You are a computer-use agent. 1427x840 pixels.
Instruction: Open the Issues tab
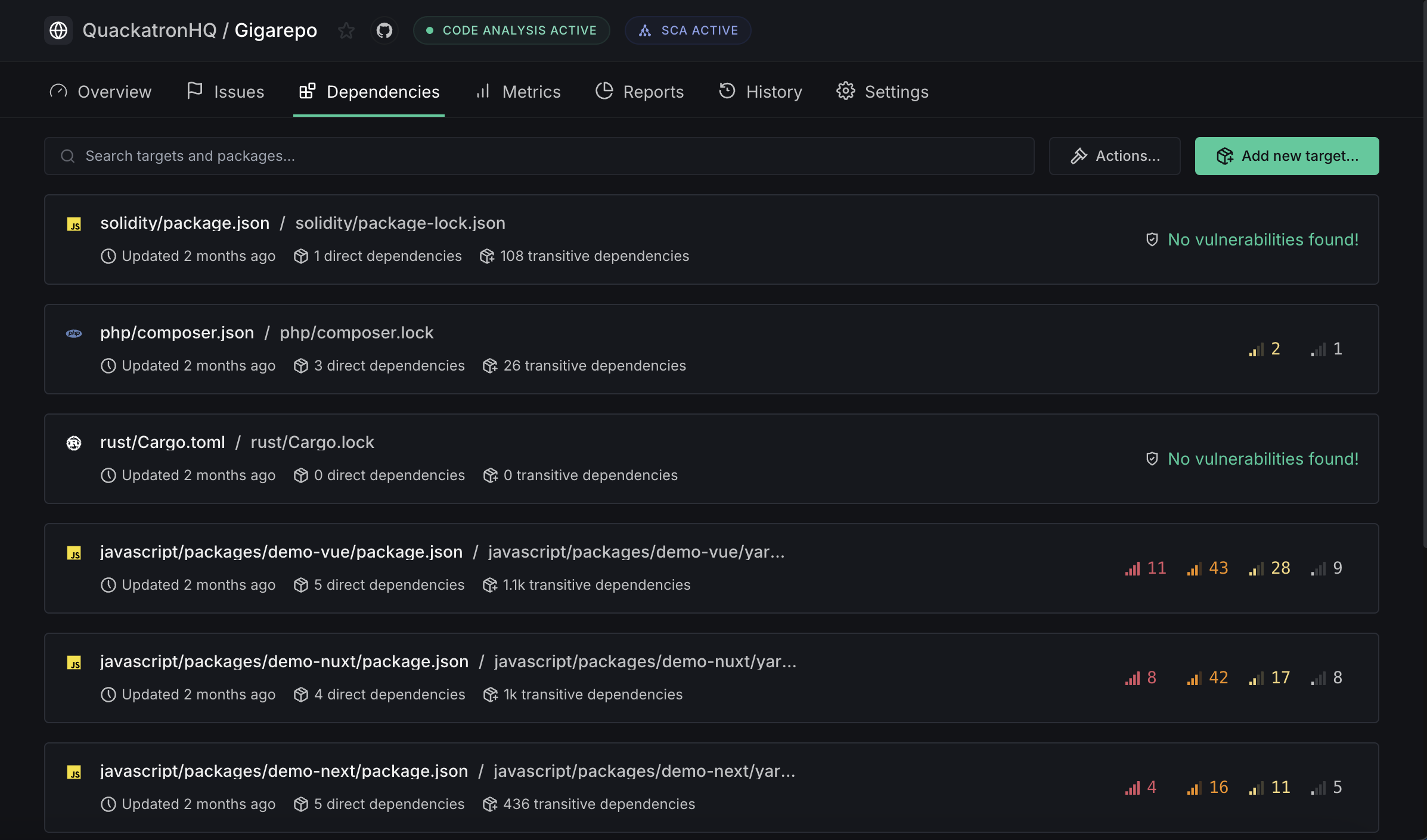[x=225, y=92]
